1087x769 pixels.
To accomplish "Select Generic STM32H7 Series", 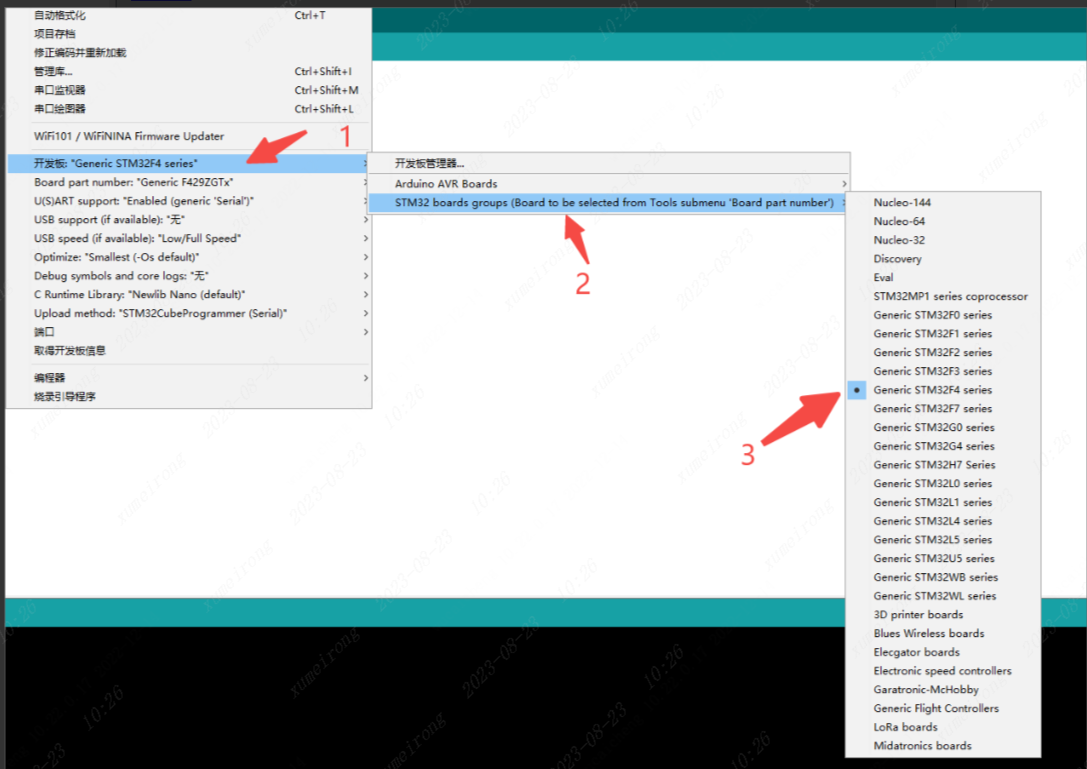I will click(943, 465).
